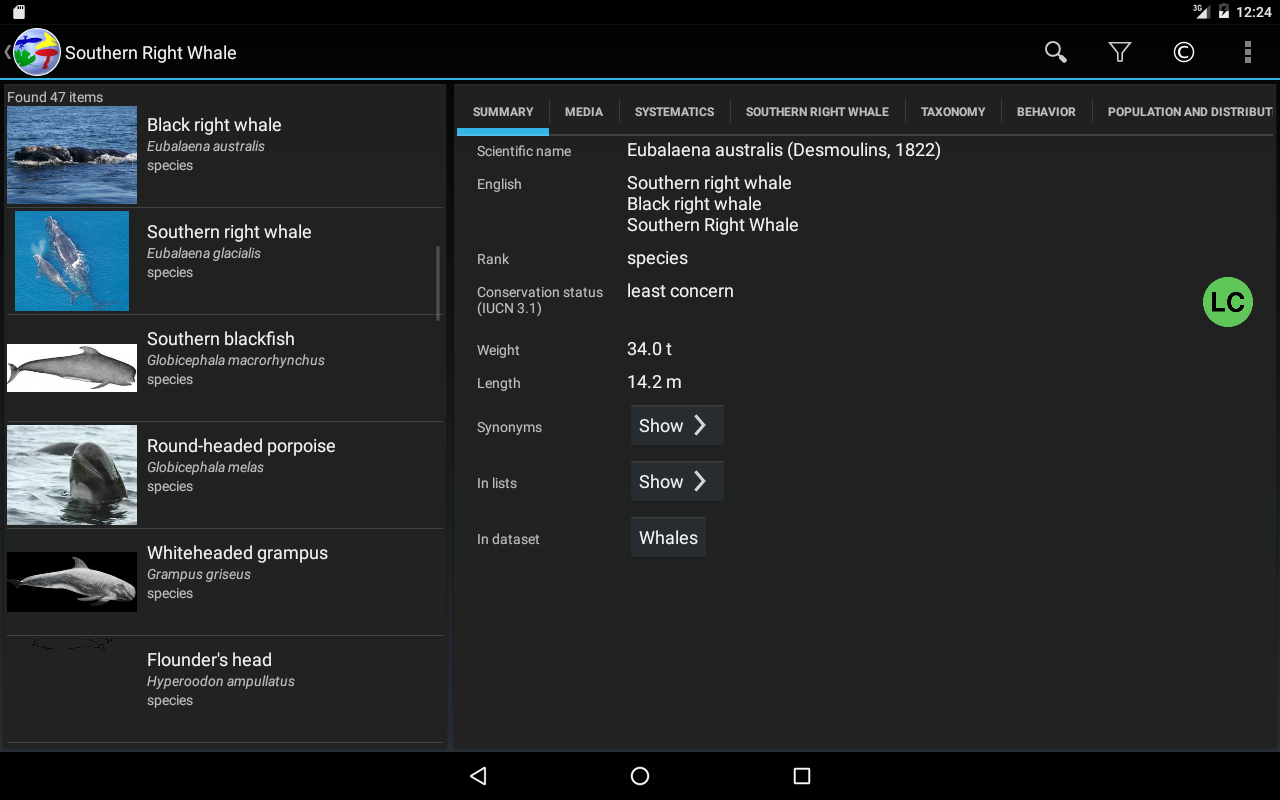Switch to the Media tab
The width and height of the screenshot is (1280, 800).
click(x=584, y=112)
